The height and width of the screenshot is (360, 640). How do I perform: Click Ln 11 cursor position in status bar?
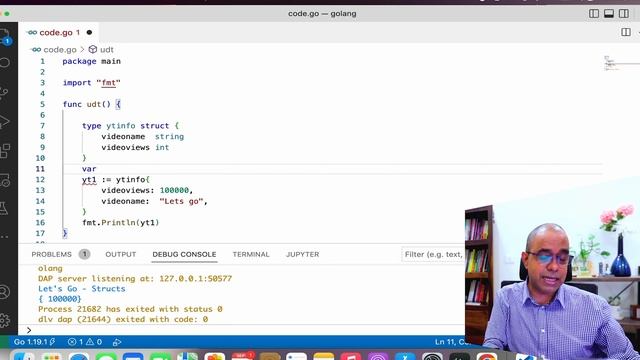(x=450, y=342)
